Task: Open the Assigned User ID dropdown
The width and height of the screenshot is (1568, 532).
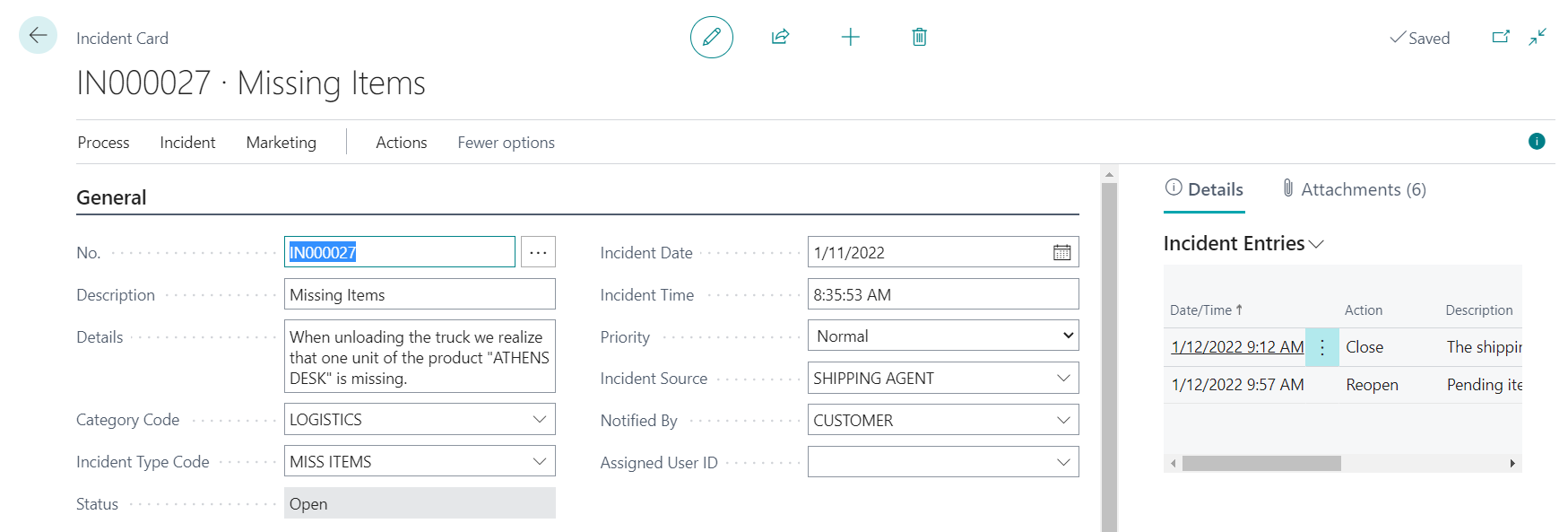Action: 1063,463
